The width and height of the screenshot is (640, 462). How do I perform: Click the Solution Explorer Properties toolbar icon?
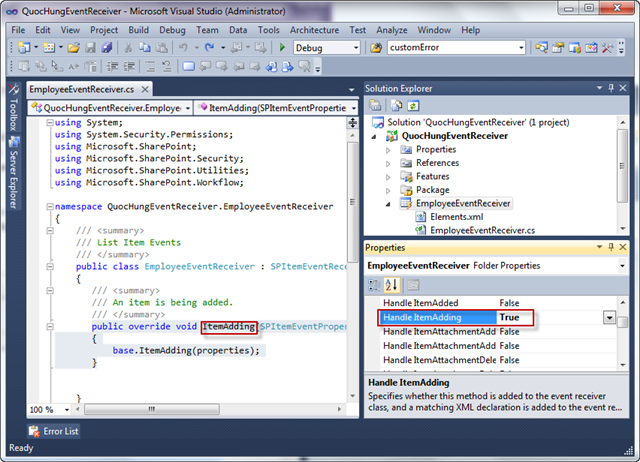click(x=375, y=106)
